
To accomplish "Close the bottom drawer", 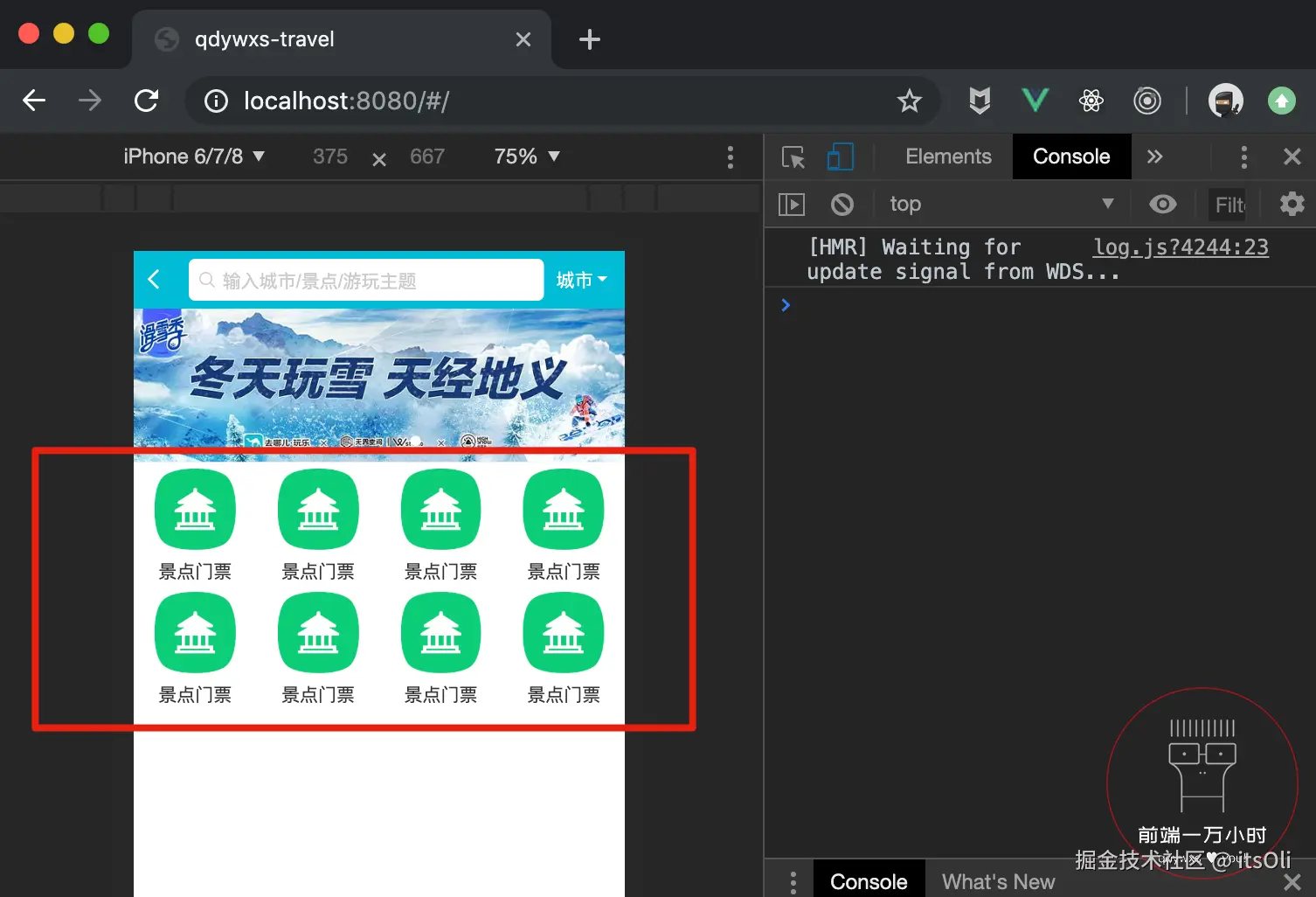I will 1292,882.
